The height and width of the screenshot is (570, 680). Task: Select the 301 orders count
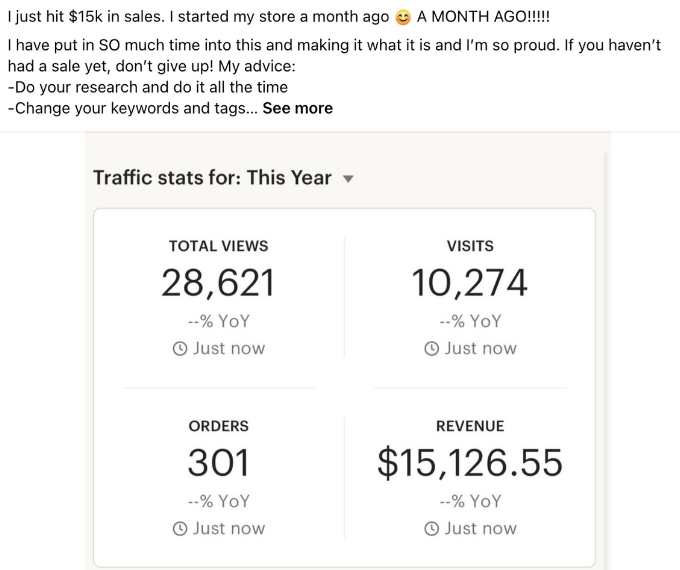[218, 463]
